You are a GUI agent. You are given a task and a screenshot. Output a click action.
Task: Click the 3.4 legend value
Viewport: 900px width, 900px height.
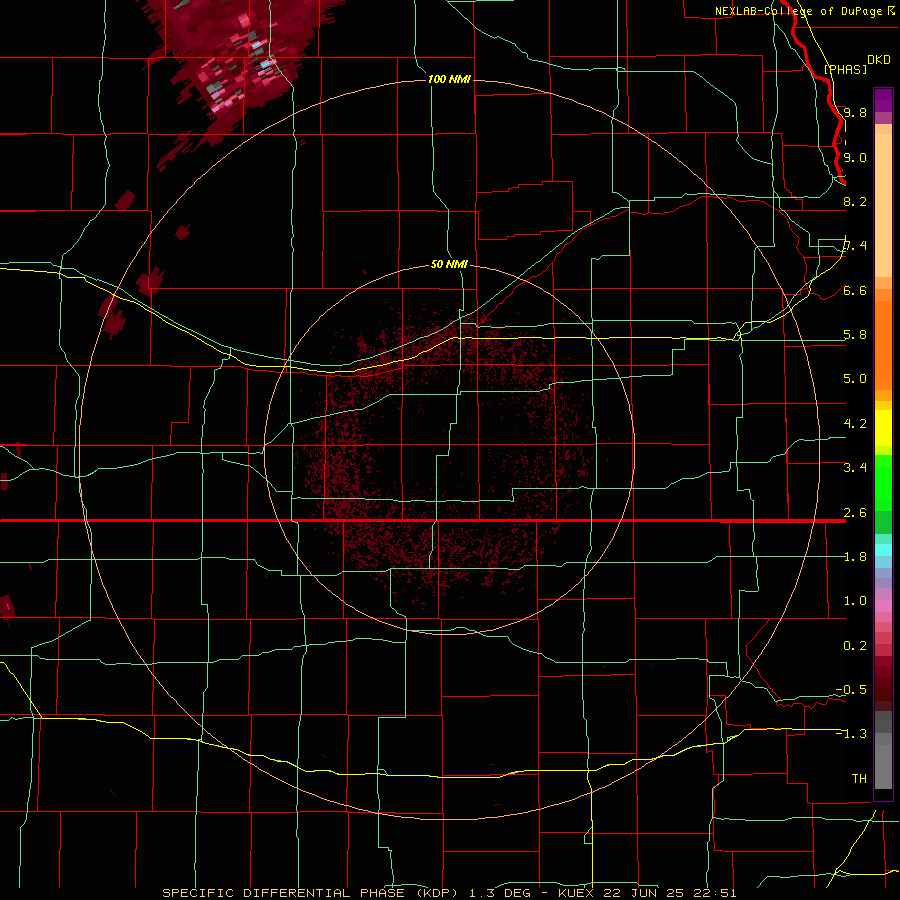[x=855, y=467]
